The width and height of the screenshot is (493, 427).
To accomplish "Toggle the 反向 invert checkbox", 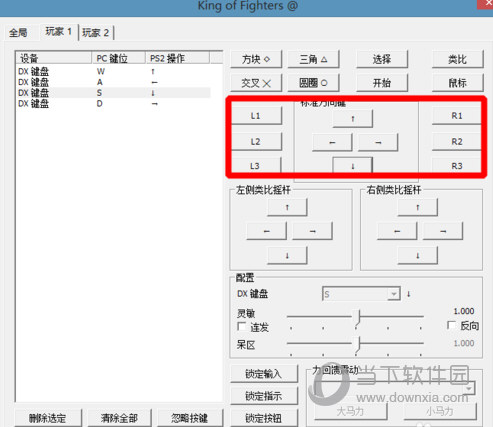I will pos(452,325).
